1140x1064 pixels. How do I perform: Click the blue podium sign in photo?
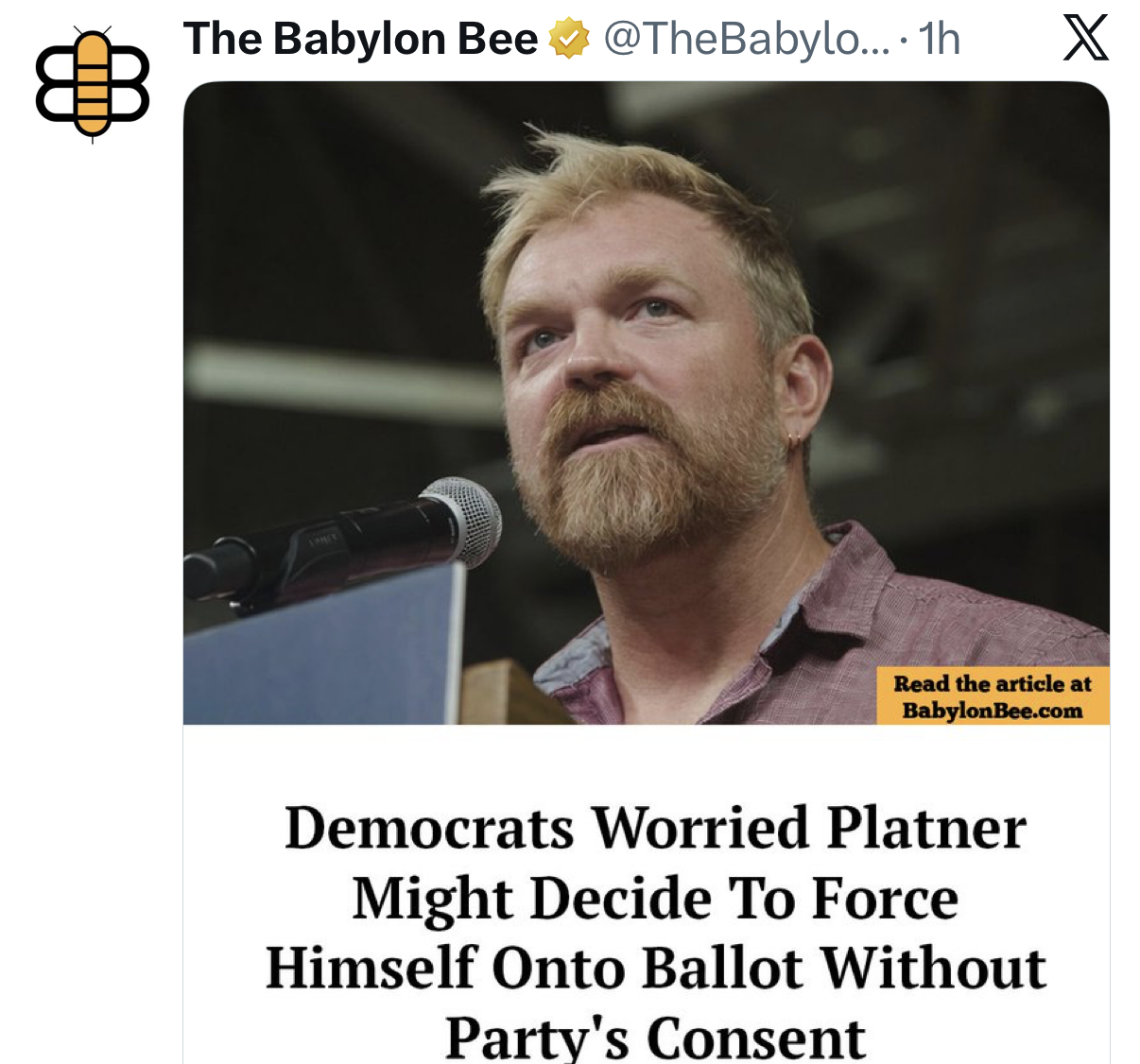[x=323, y=645]
